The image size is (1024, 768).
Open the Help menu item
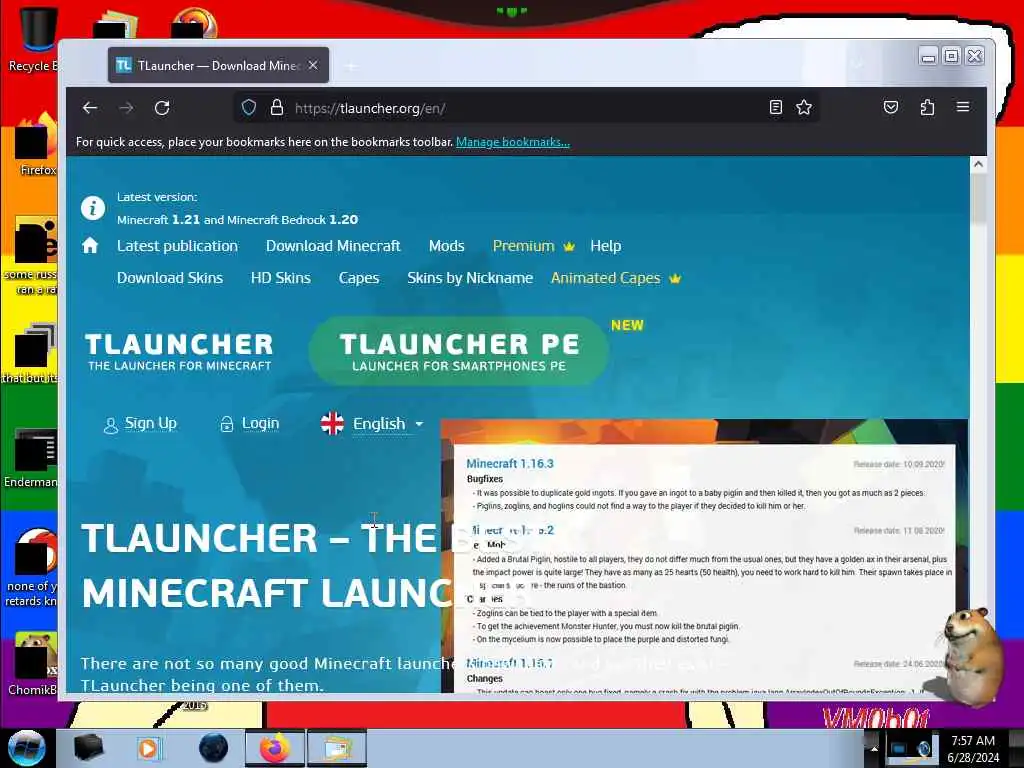point(605,246)
